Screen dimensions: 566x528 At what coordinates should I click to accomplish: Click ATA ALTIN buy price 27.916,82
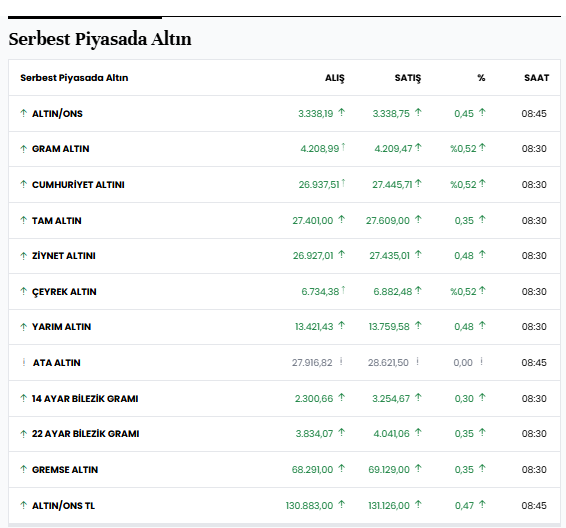tap(312, 362)
